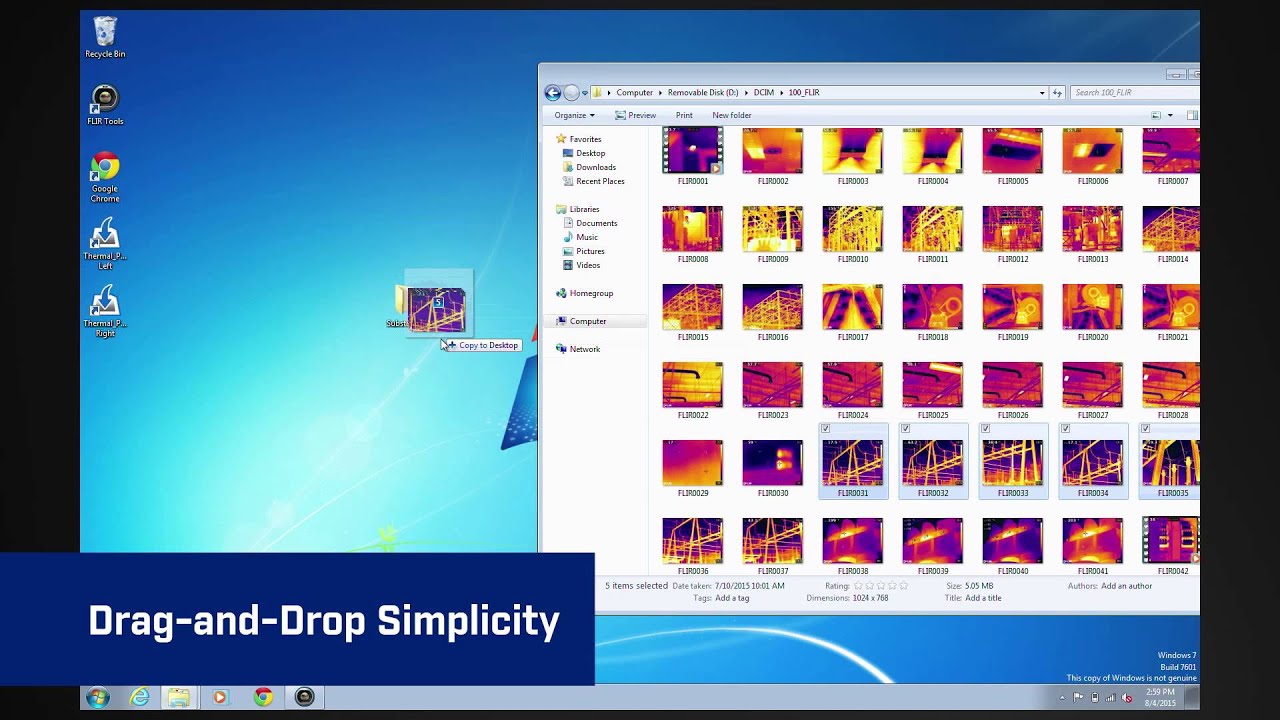Change the view with the views icon
This screenshot has width=1280, height=720.
1156,115
